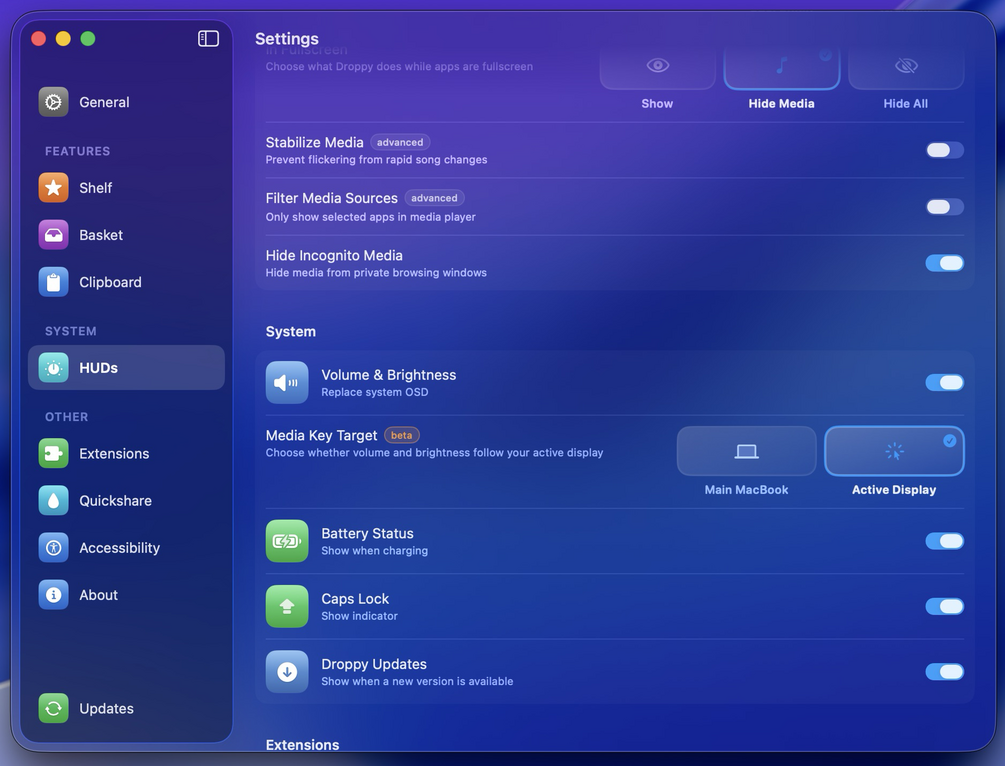Select the Shelf star icon in the sidebar

[53, 187]
